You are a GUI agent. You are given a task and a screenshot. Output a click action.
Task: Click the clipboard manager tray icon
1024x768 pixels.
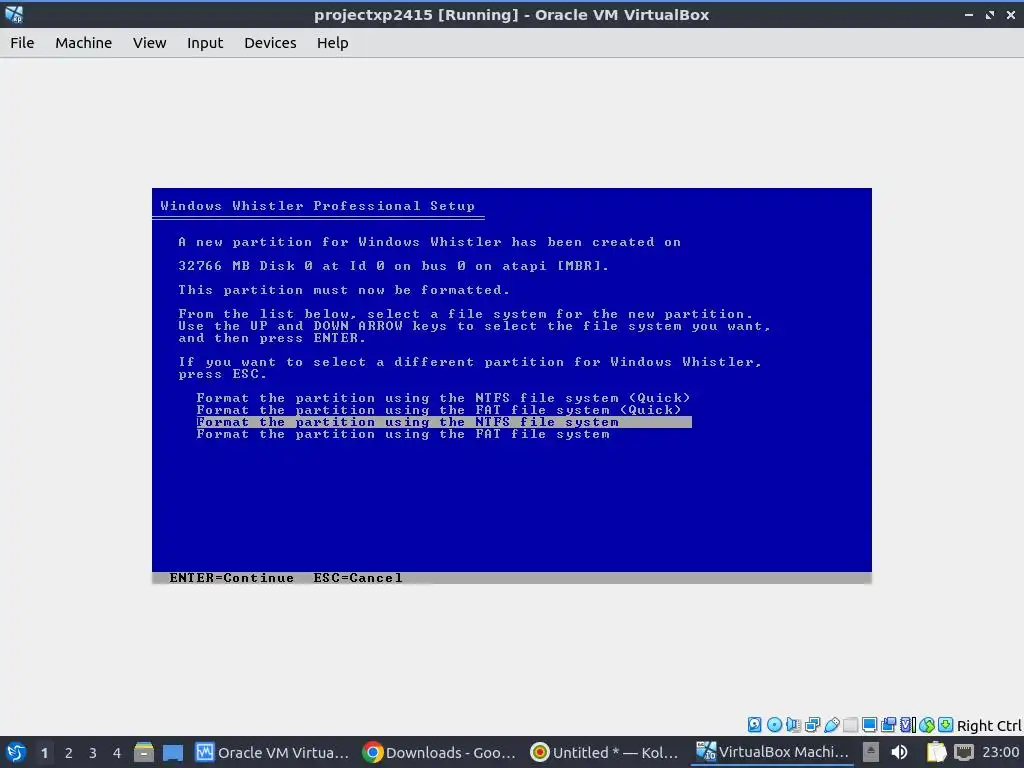click(936, 752)
